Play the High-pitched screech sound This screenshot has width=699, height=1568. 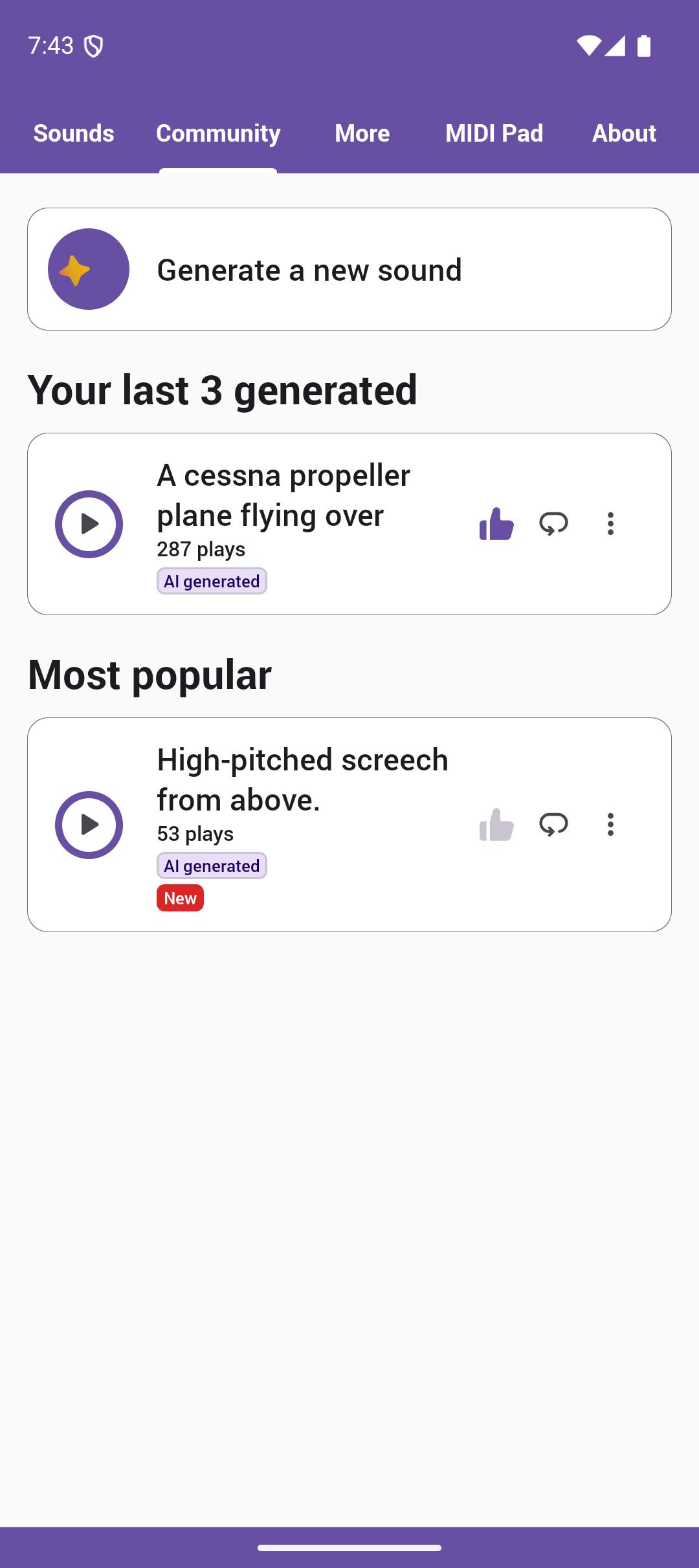click(x=89, y=825)
